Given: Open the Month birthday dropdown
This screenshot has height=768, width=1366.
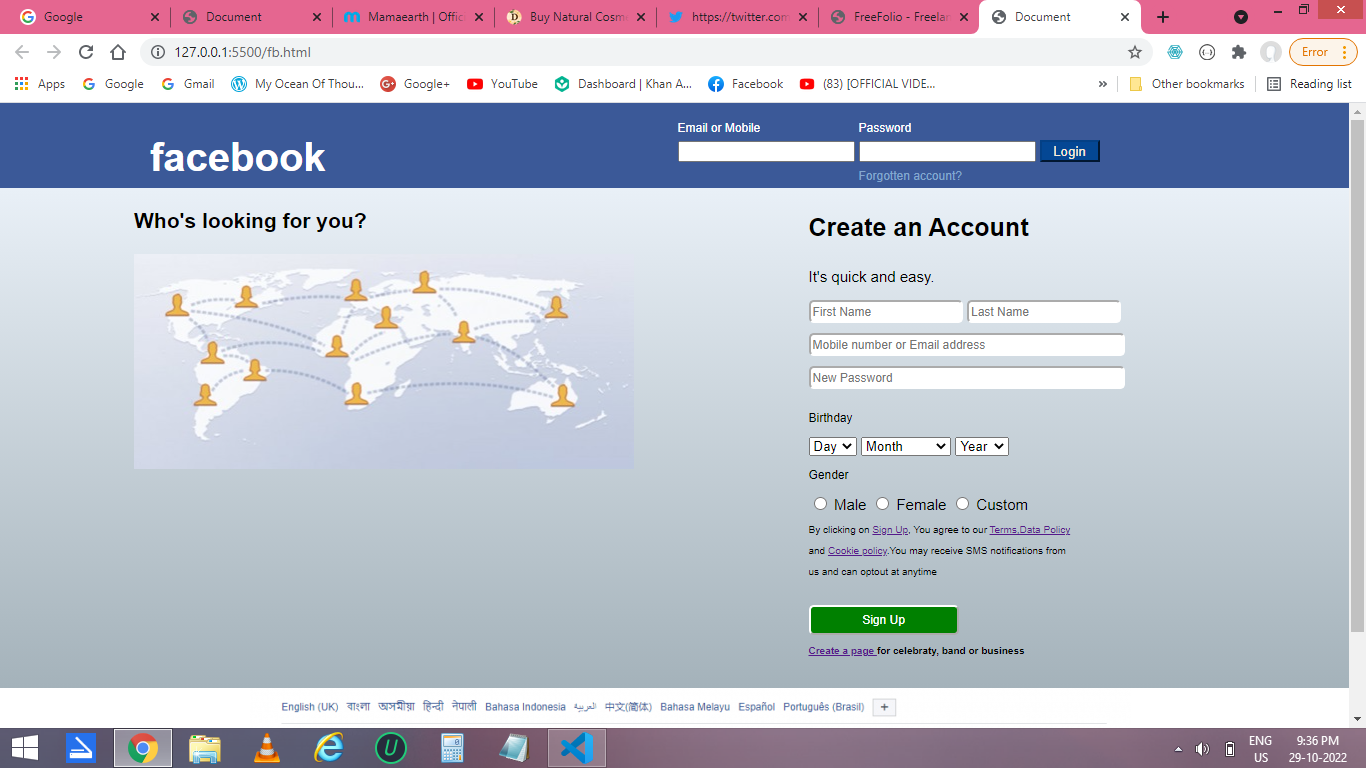Looking at the screenshot, I should click(906, 446).
